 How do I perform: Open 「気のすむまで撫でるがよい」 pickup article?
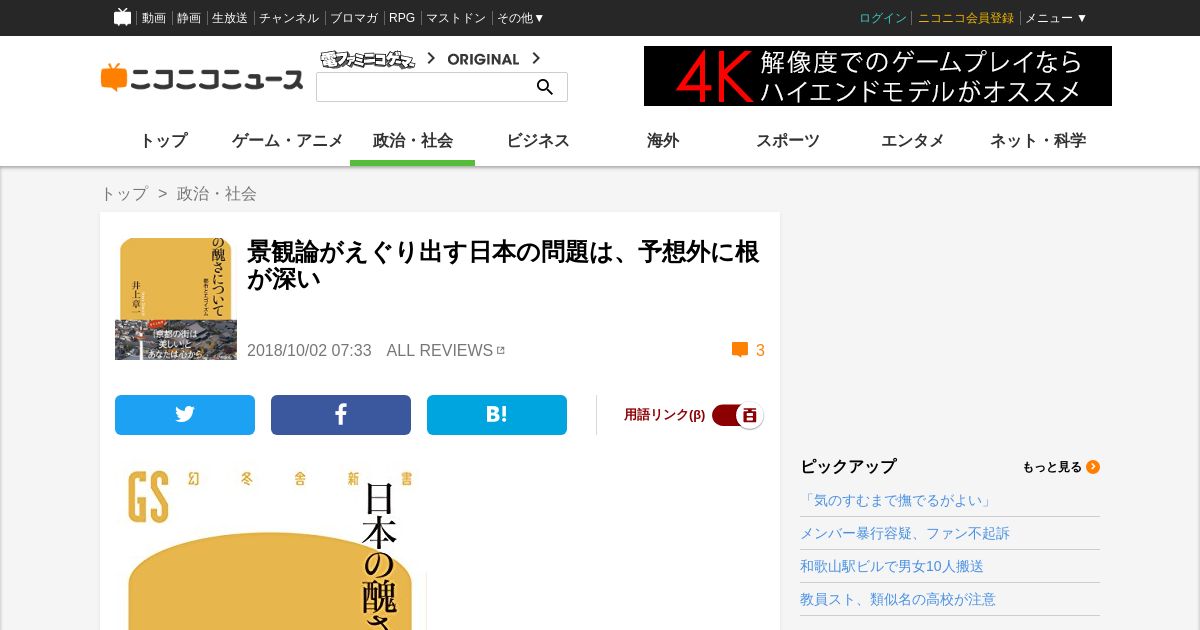(x=897, y=500)
